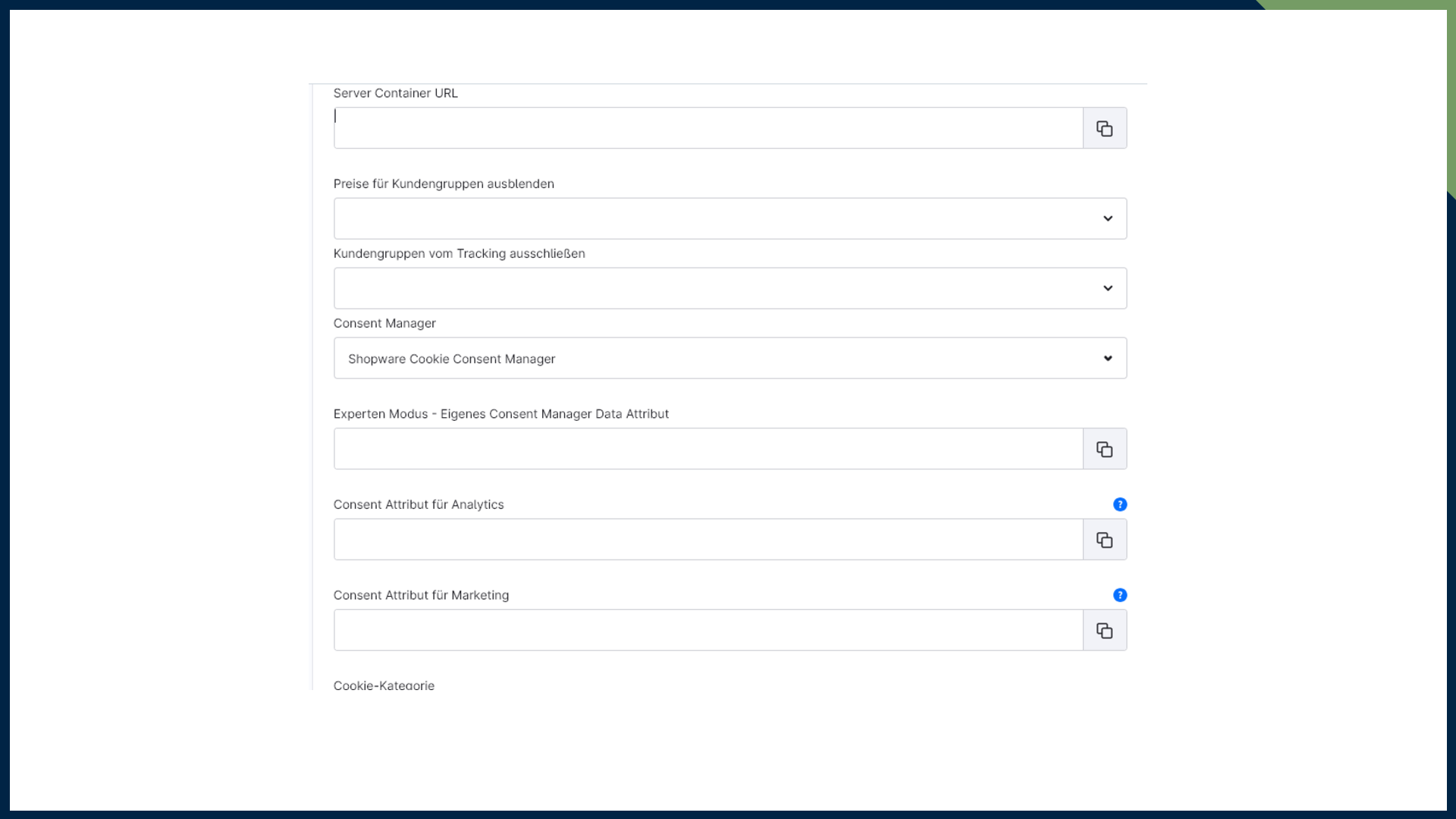
Task: Click Kundengruppen vom Tracking ausschließen label
Action: pyautogui.click(x=459, y=253)
